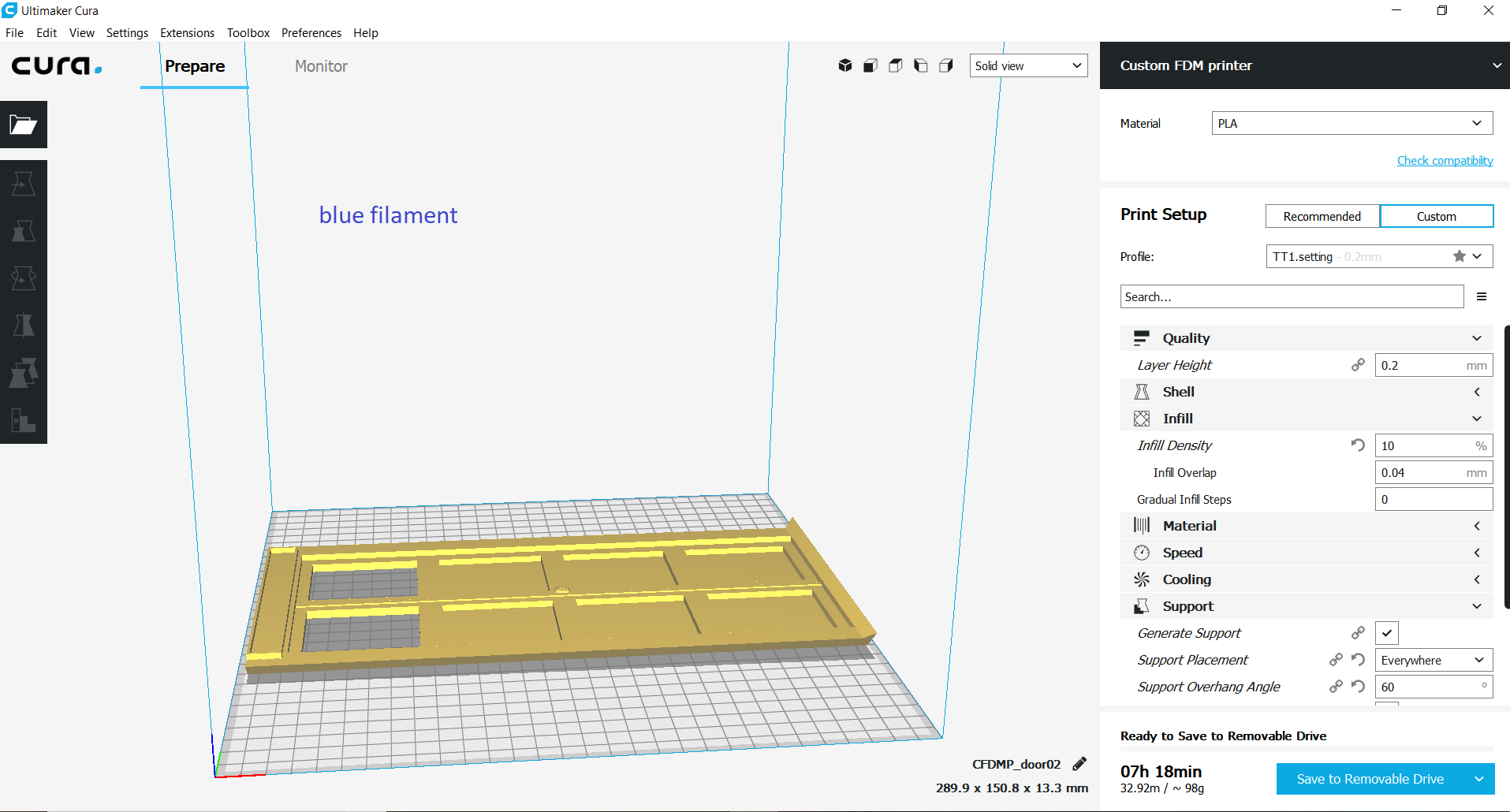
Task: Click the settings panel vertical scrollbar
Action: pos(1507,466)
